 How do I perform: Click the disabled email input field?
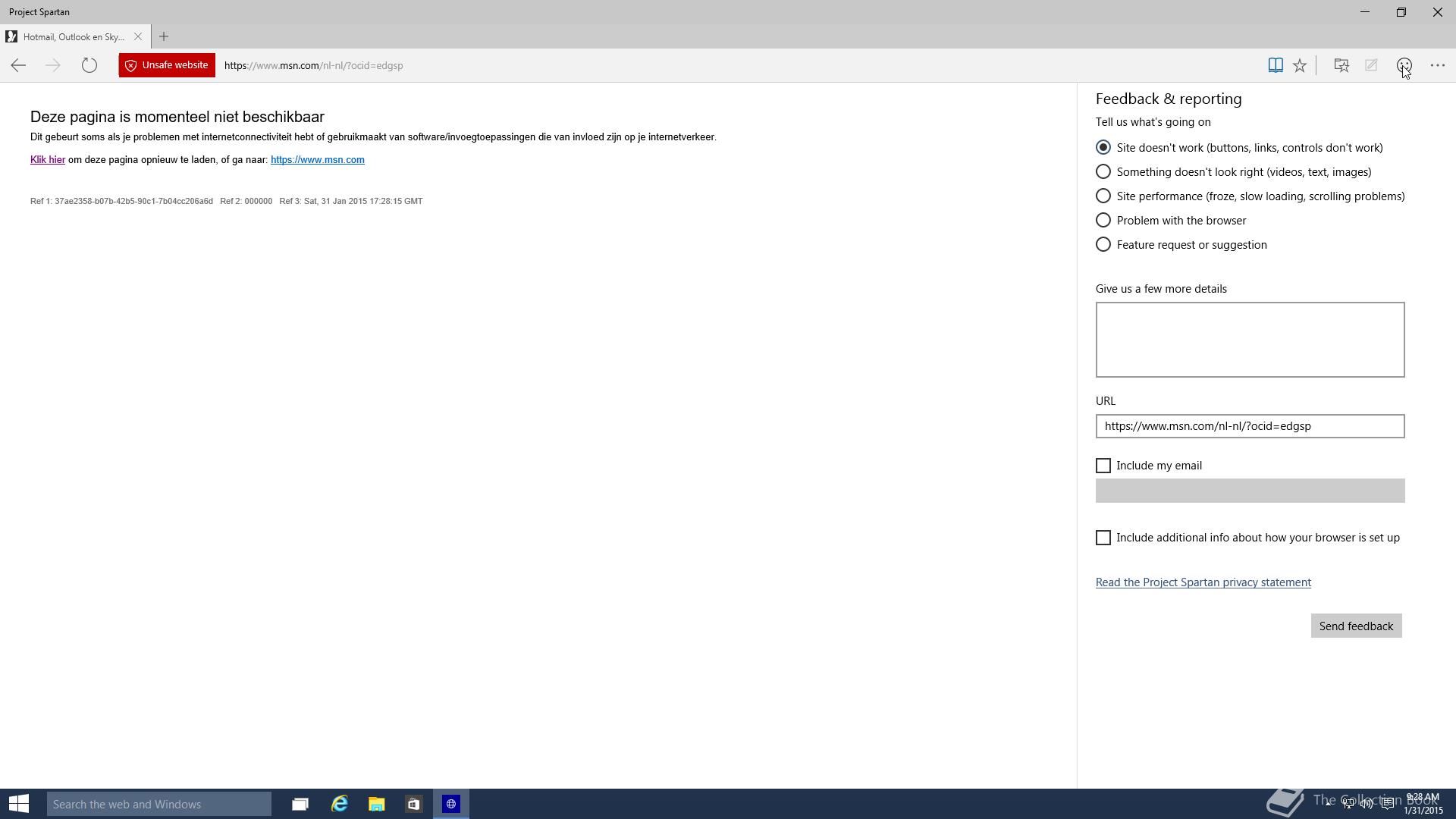point(1250,491)
